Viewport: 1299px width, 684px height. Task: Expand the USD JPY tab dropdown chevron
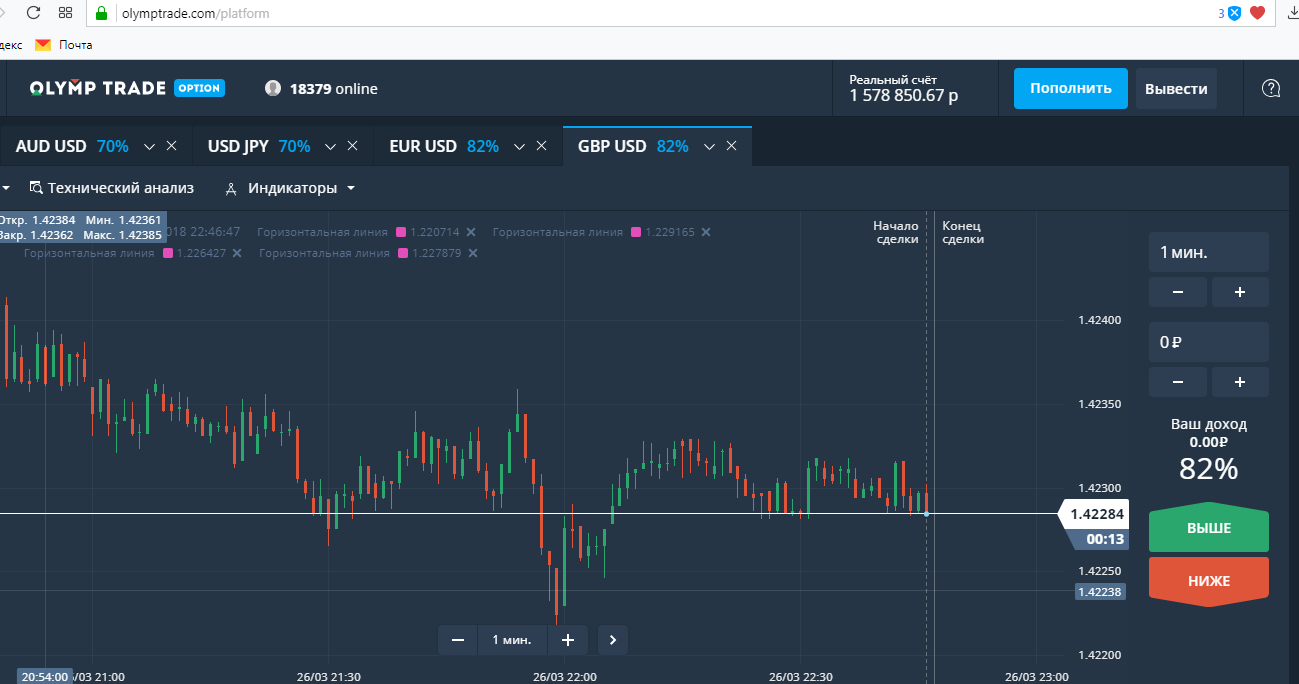click(331, 146)
